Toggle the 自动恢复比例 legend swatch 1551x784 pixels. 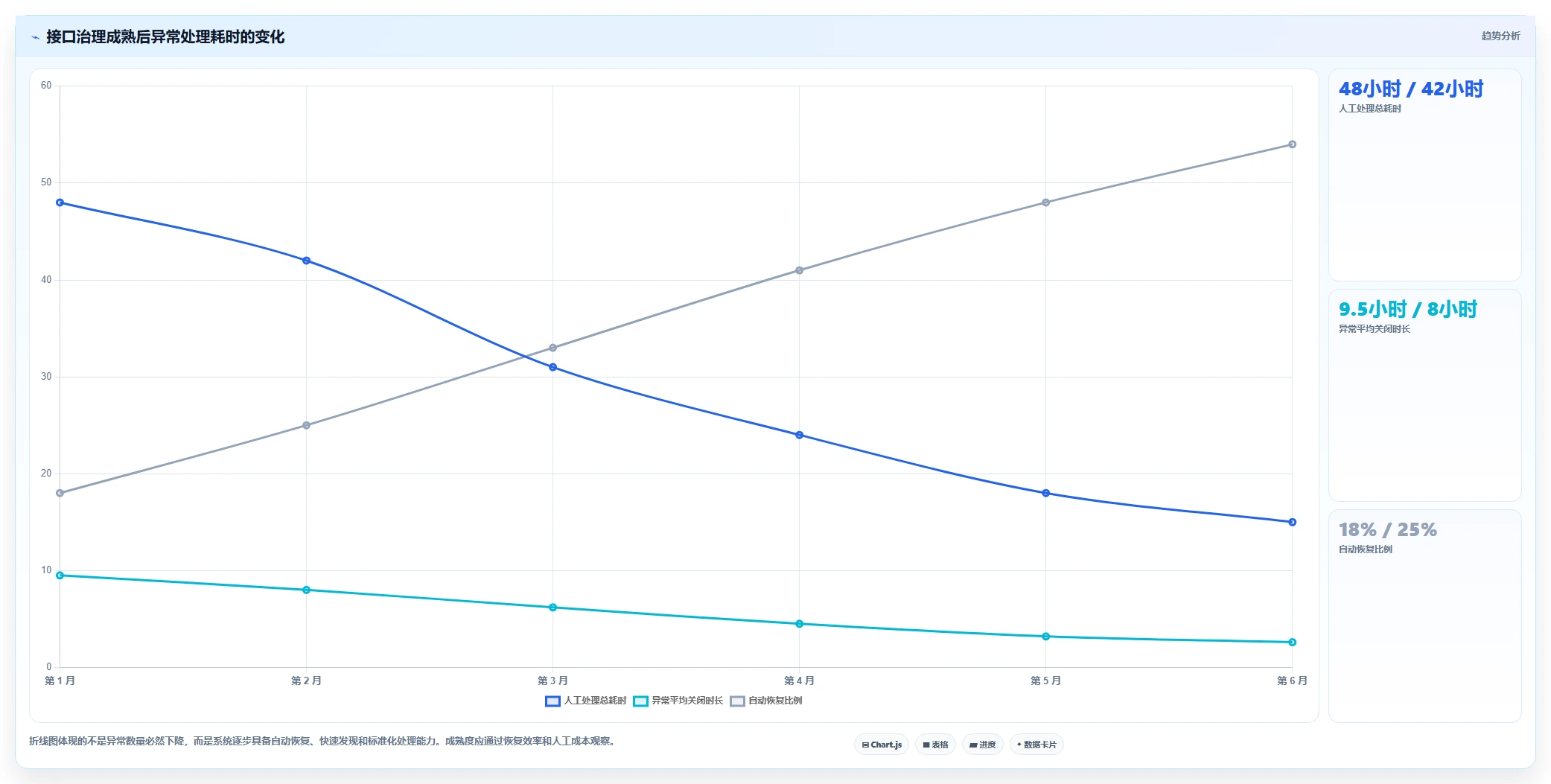click(x=737, y=701)
